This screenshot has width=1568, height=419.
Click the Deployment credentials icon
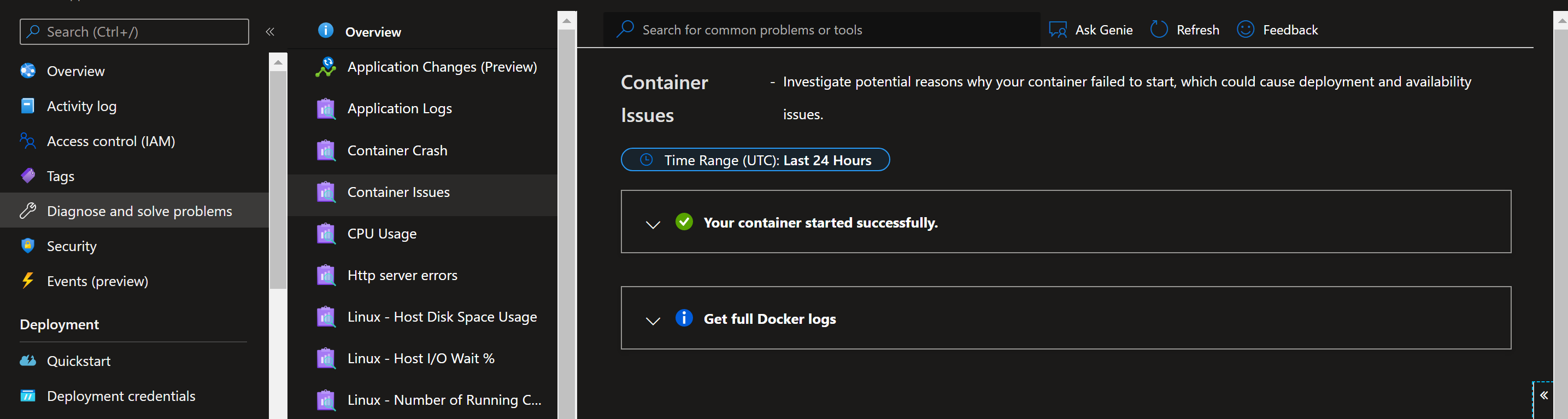28,396
